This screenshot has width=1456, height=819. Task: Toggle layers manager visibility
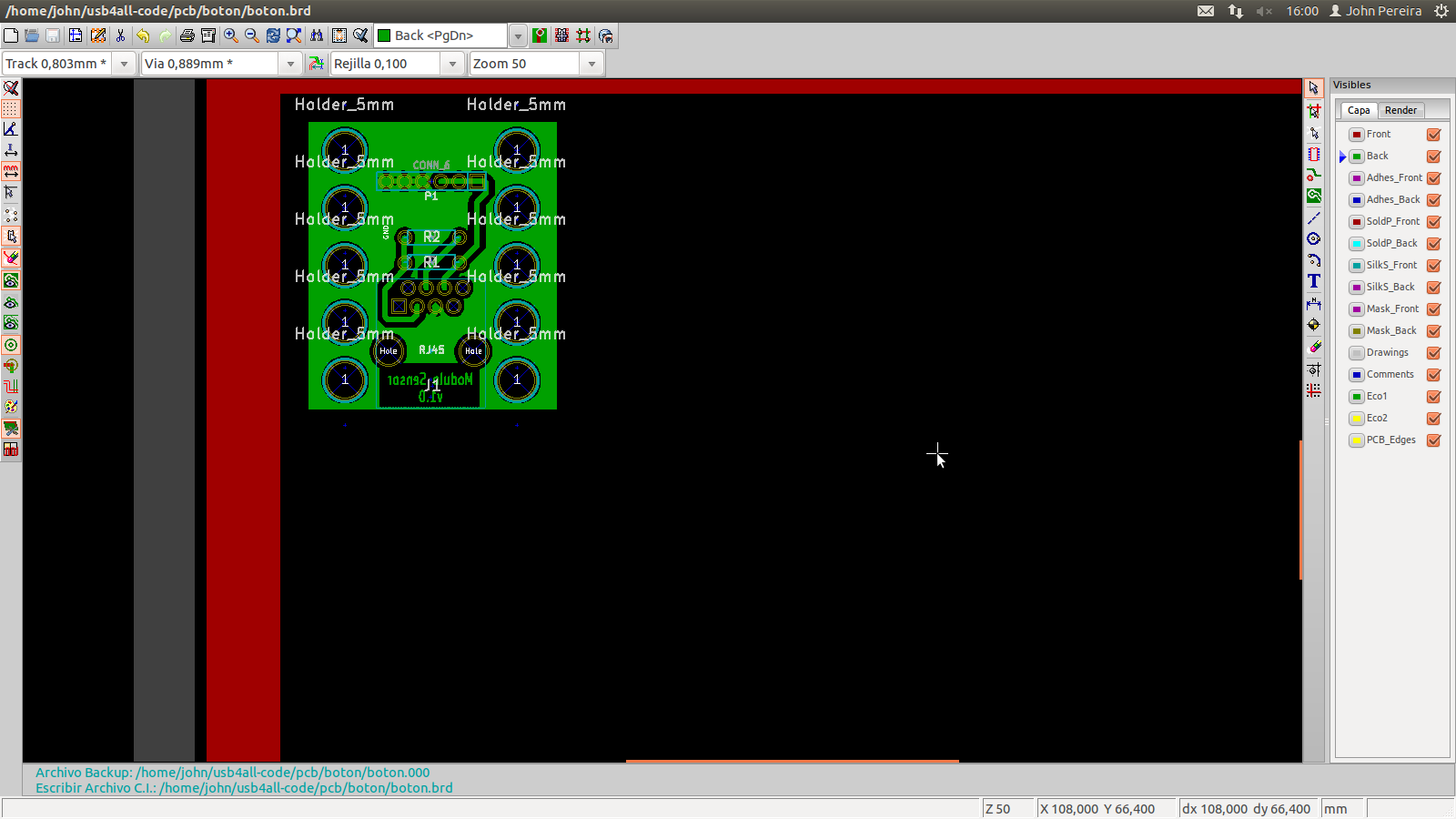coord(11,428)
